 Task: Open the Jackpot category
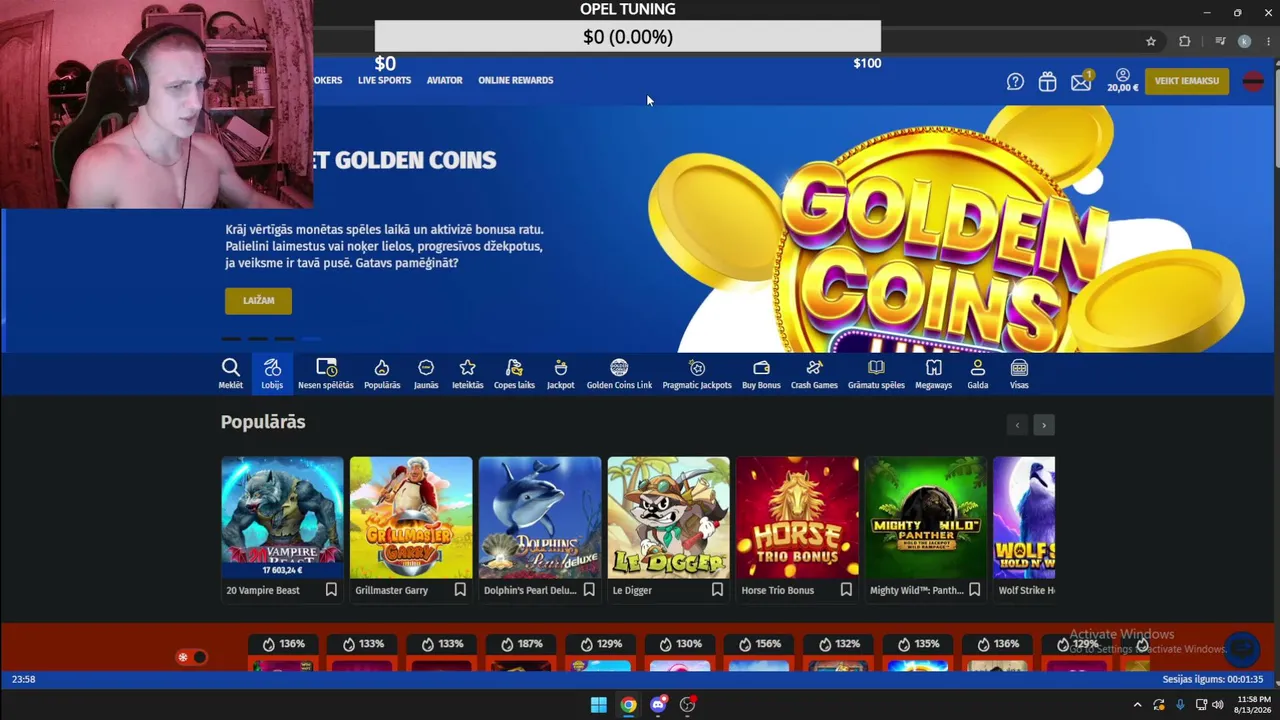561,374
